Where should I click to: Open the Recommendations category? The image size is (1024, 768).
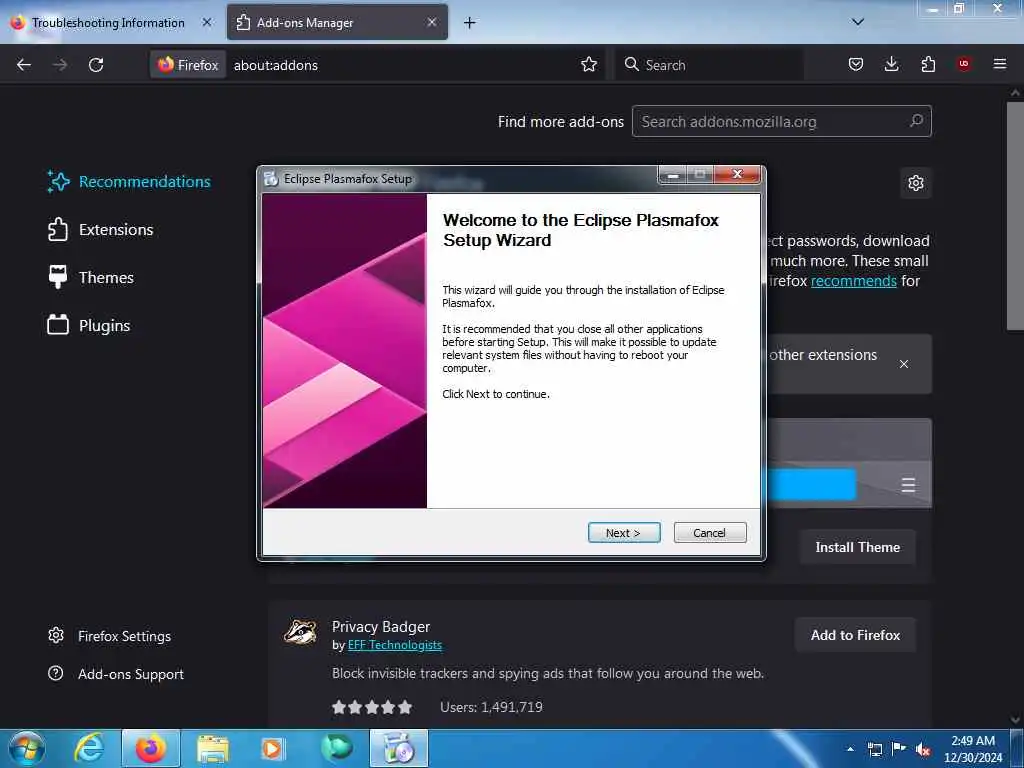(129, 182)
